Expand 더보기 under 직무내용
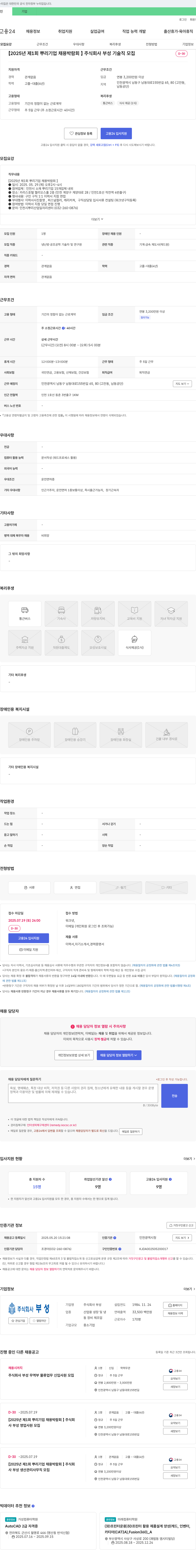 tap(98, 219)
